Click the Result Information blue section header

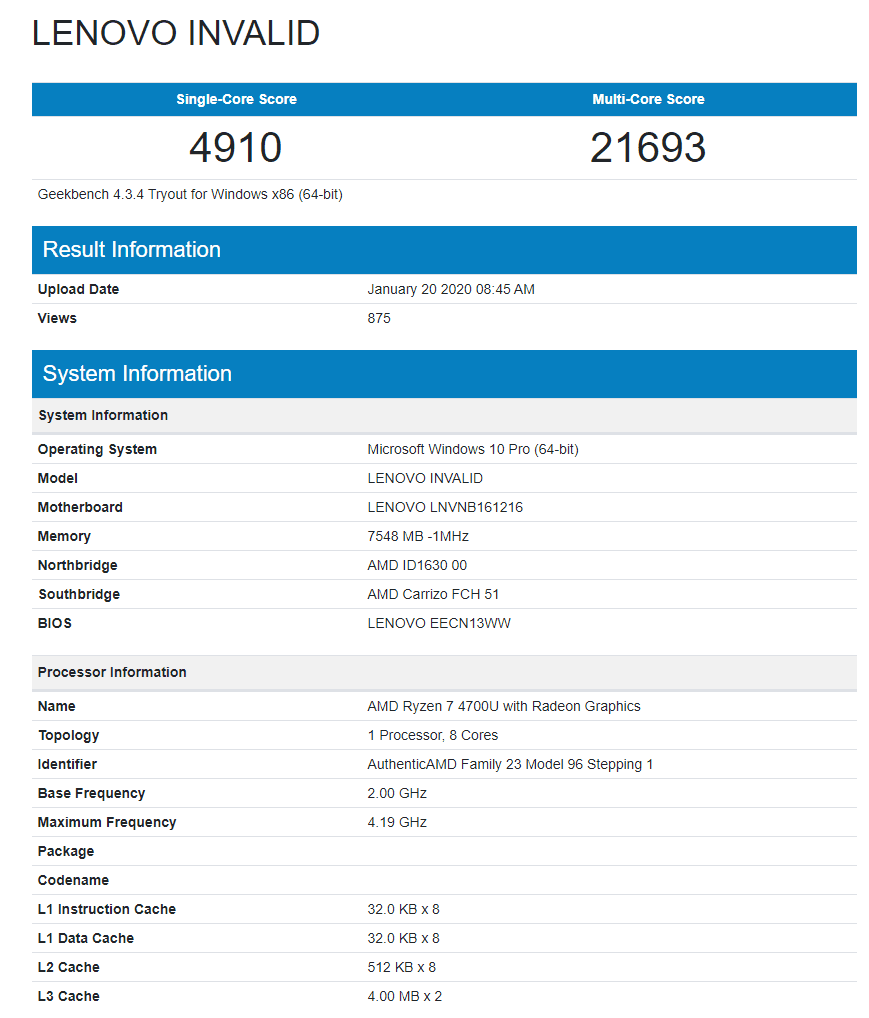pyautogui.click(x=132, y=250)
